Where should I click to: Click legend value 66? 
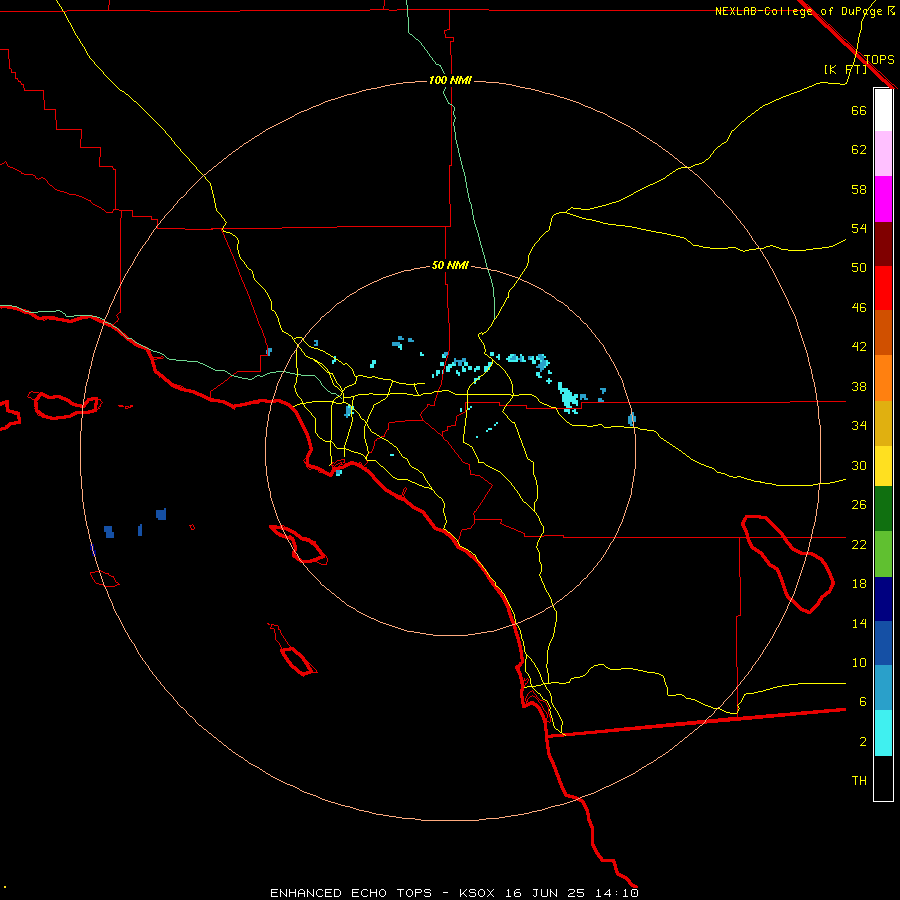859,110
